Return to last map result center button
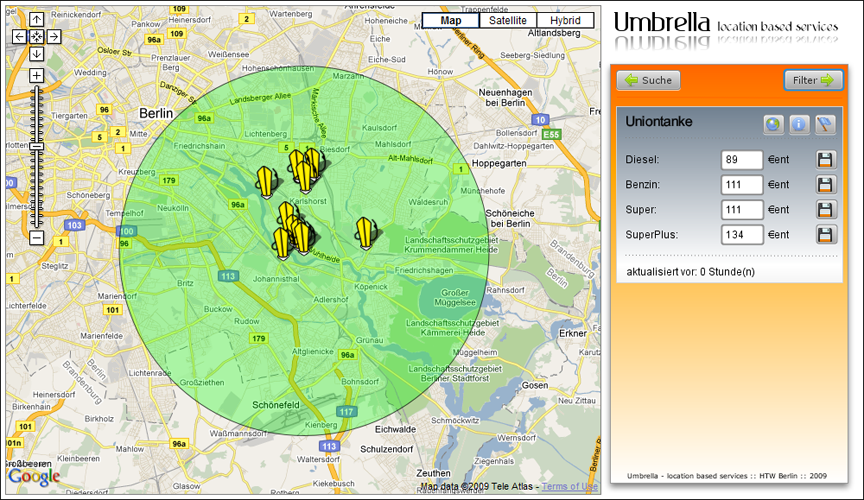 tap(36, 37)
